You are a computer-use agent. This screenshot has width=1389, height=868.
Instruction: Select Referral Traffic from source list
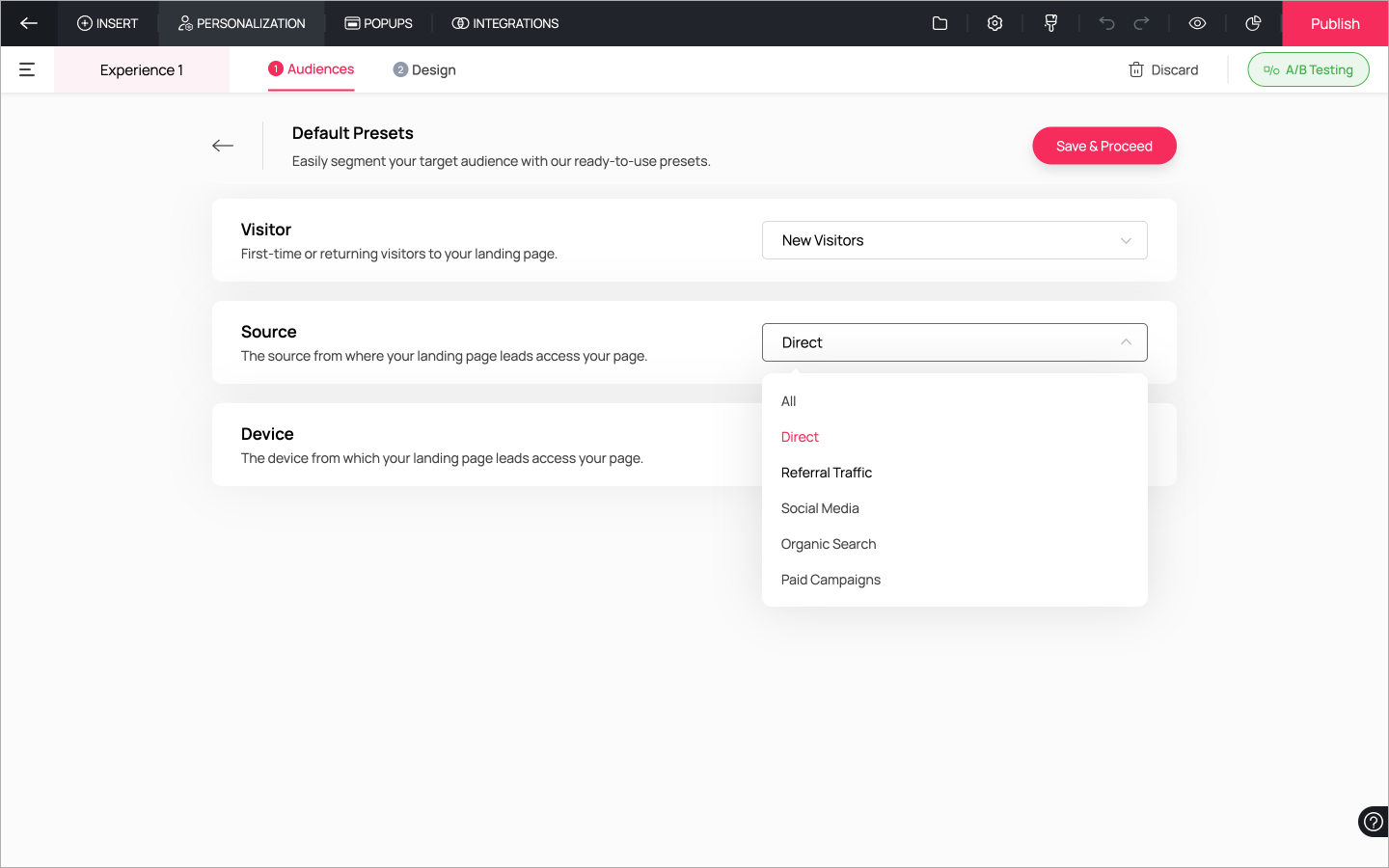tap(826, 473)
